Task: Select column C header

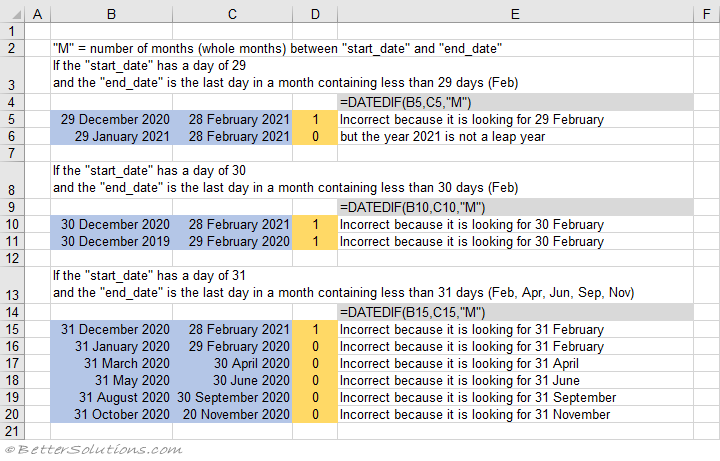Action: [232, 14]
